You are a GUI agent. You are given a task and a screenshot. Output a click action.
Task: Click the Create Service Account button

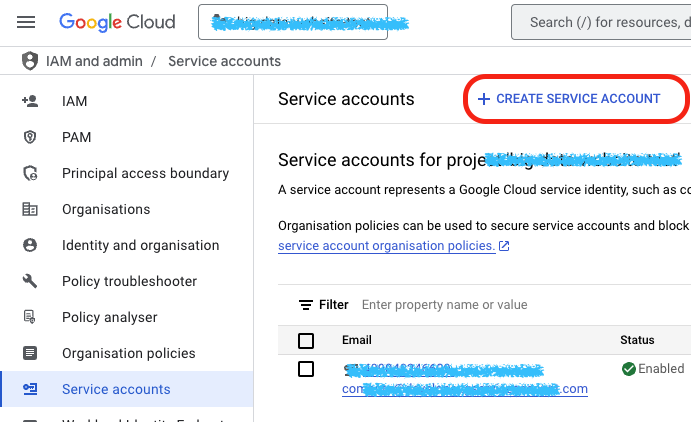pos(569,99)
